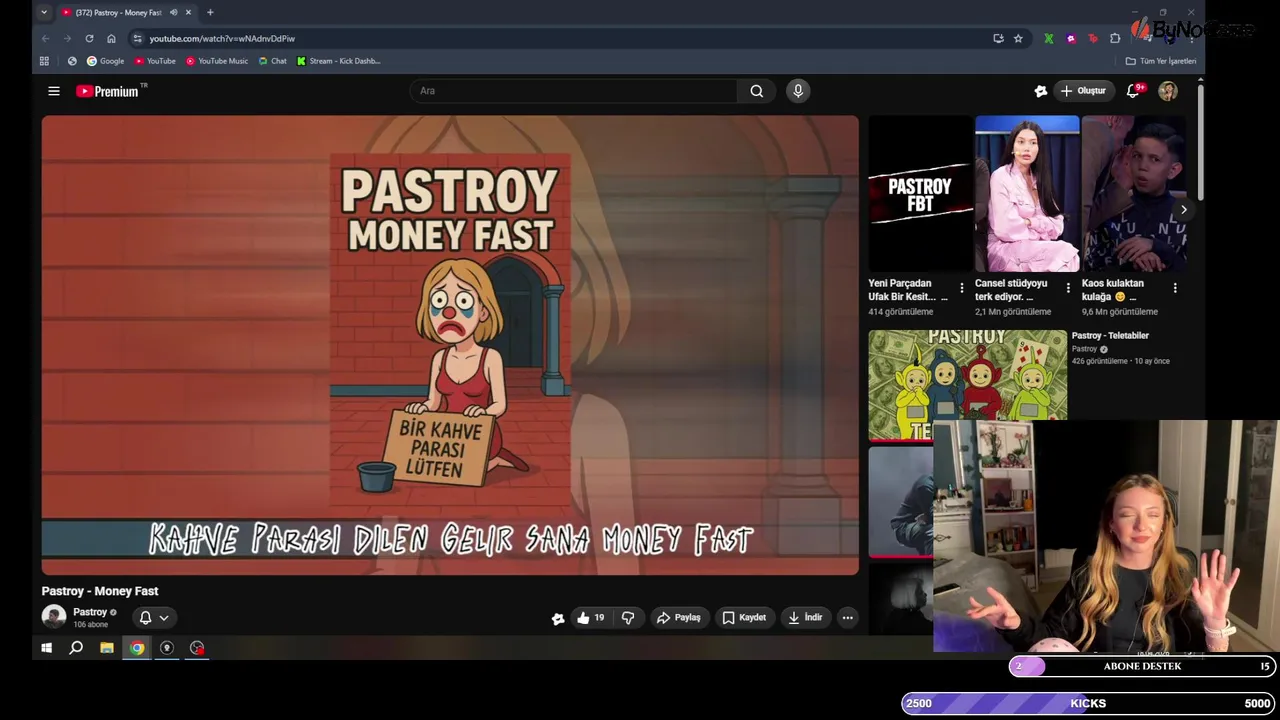Screen dimensions: 1280x720
Task: Open options for Yeni Parçadan Ufak short
Action: 962,288
